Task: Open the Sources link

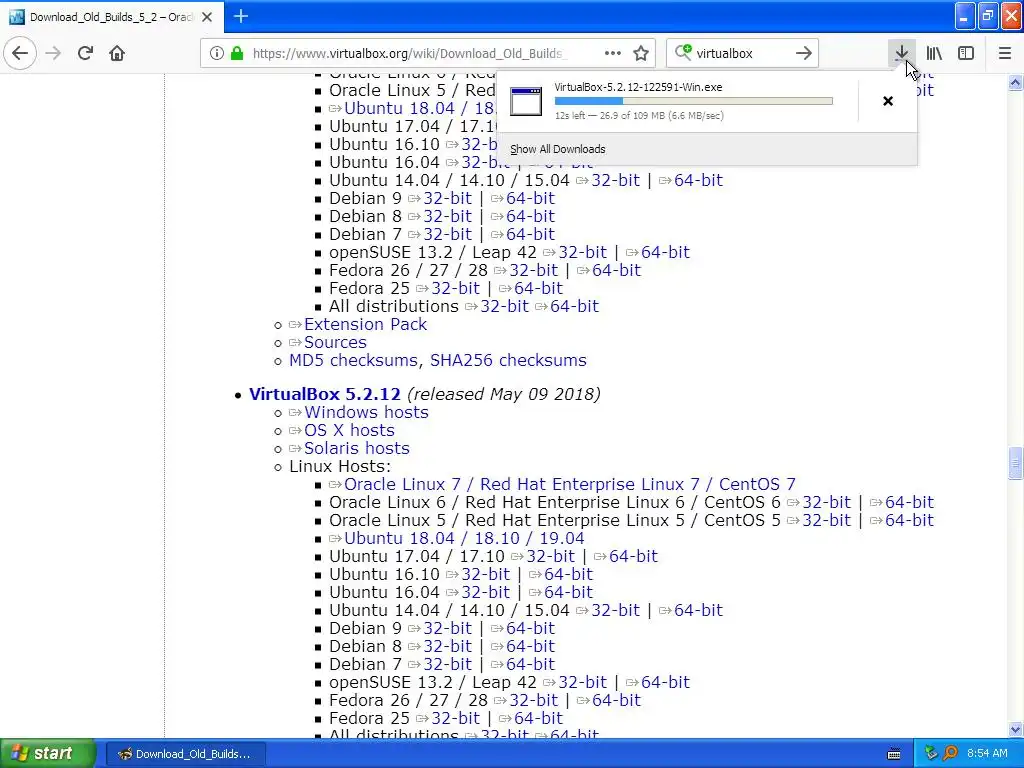Action: click(x=335, y=342)
